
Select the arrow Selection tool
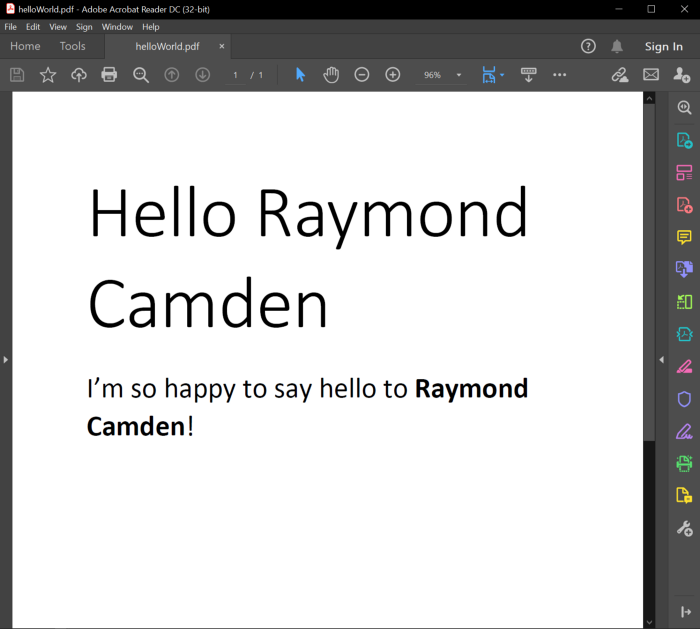[x=300, y=75]
